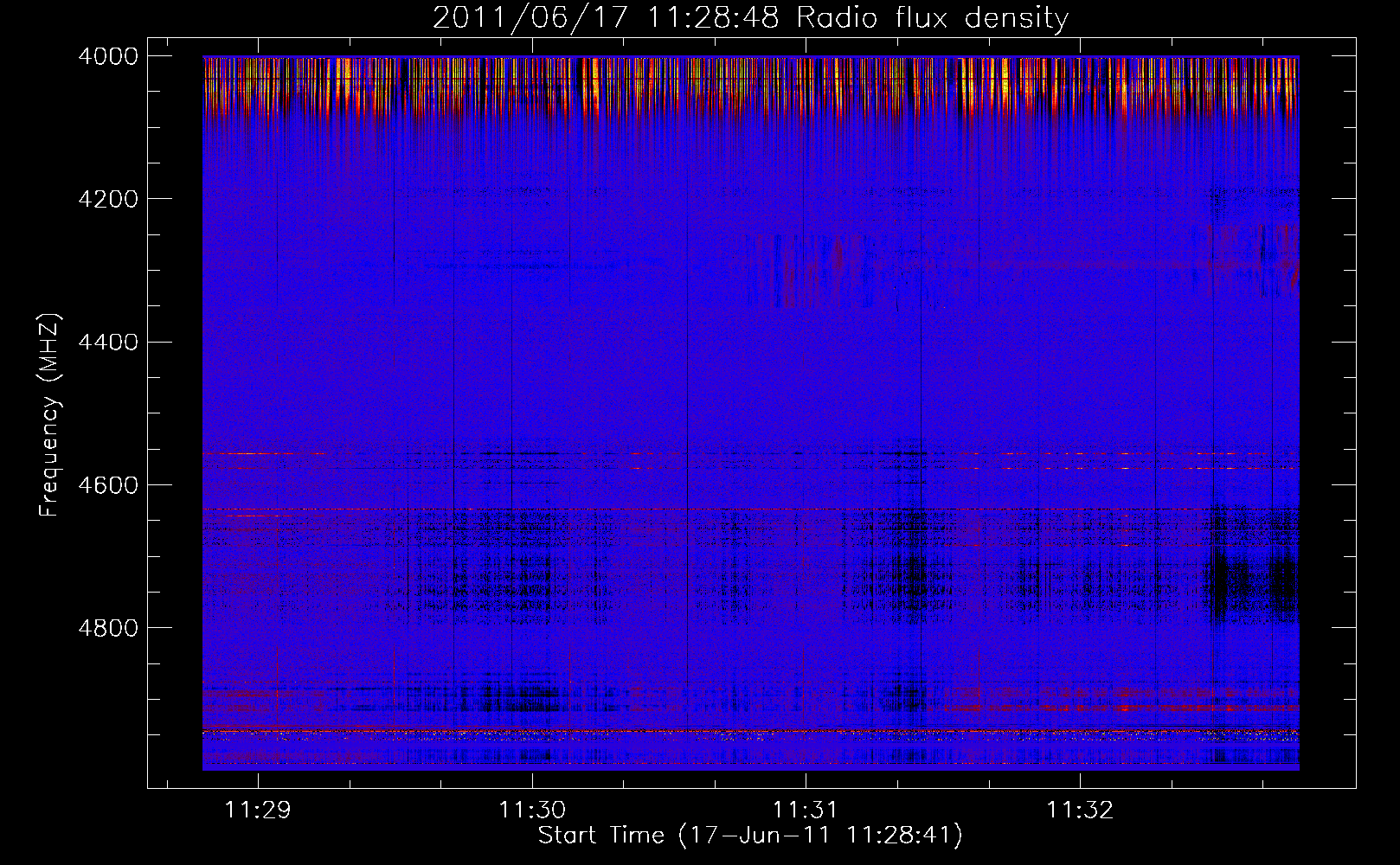Click the 11:31 time tick label
This screenshot has height=865, width=1400.
pos(806,811)
